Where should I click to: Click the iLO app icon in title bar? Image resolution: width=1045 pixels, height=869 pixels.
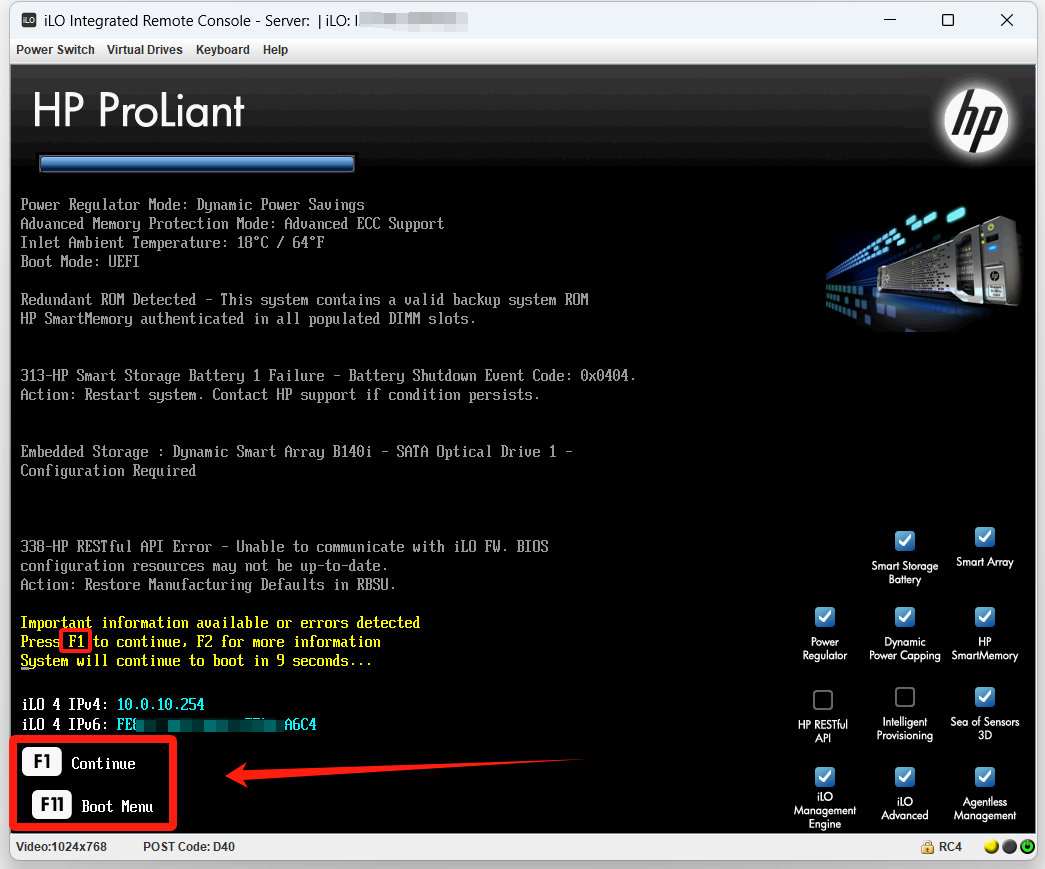click(29, 20)
